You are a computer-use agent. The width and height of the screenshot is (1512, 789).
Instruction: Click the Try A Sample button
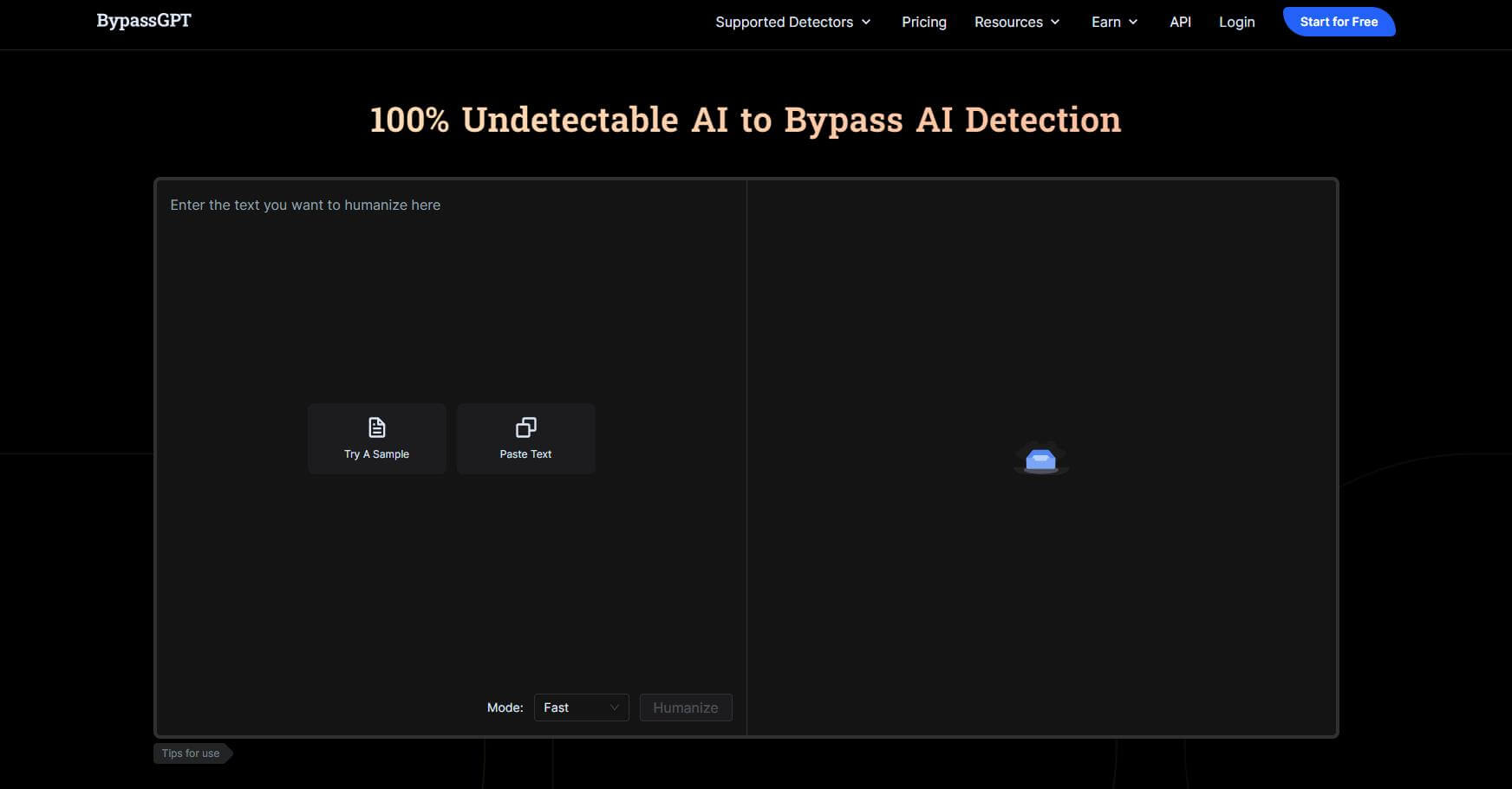(376, 438)
